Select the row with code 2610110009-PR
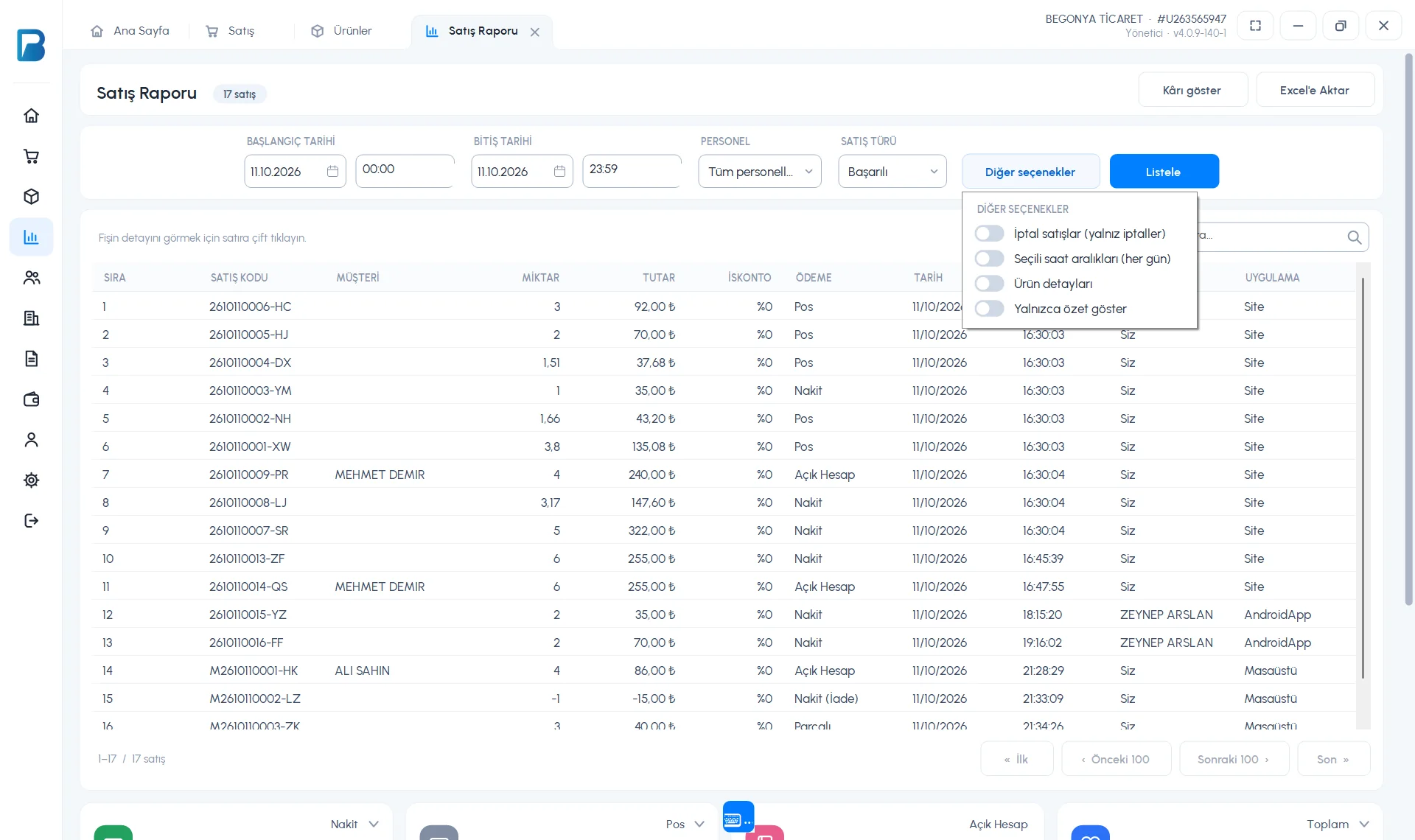The image size is (1415, 840). 724,475
